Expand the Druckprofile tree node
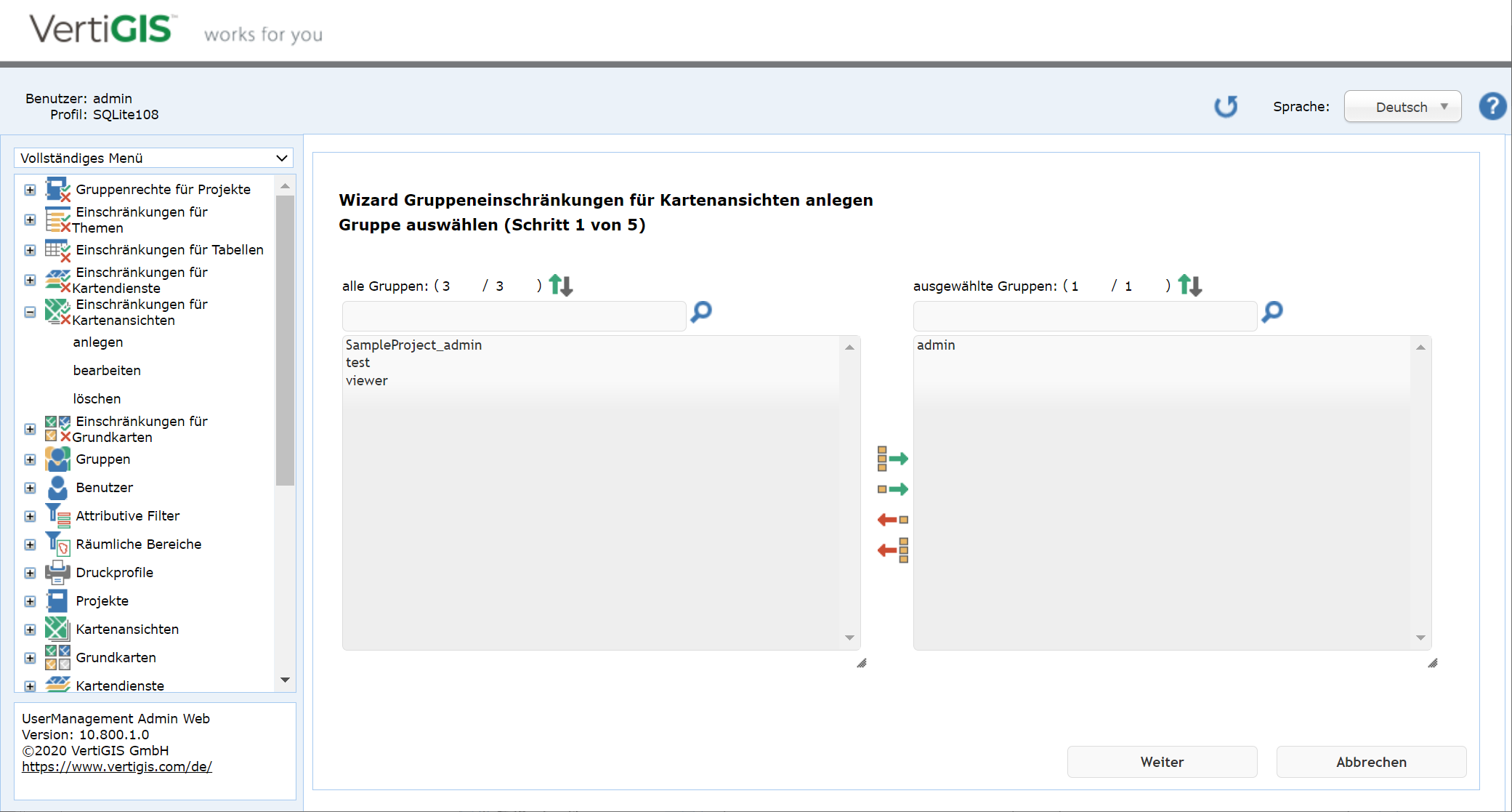 (30, 573)
